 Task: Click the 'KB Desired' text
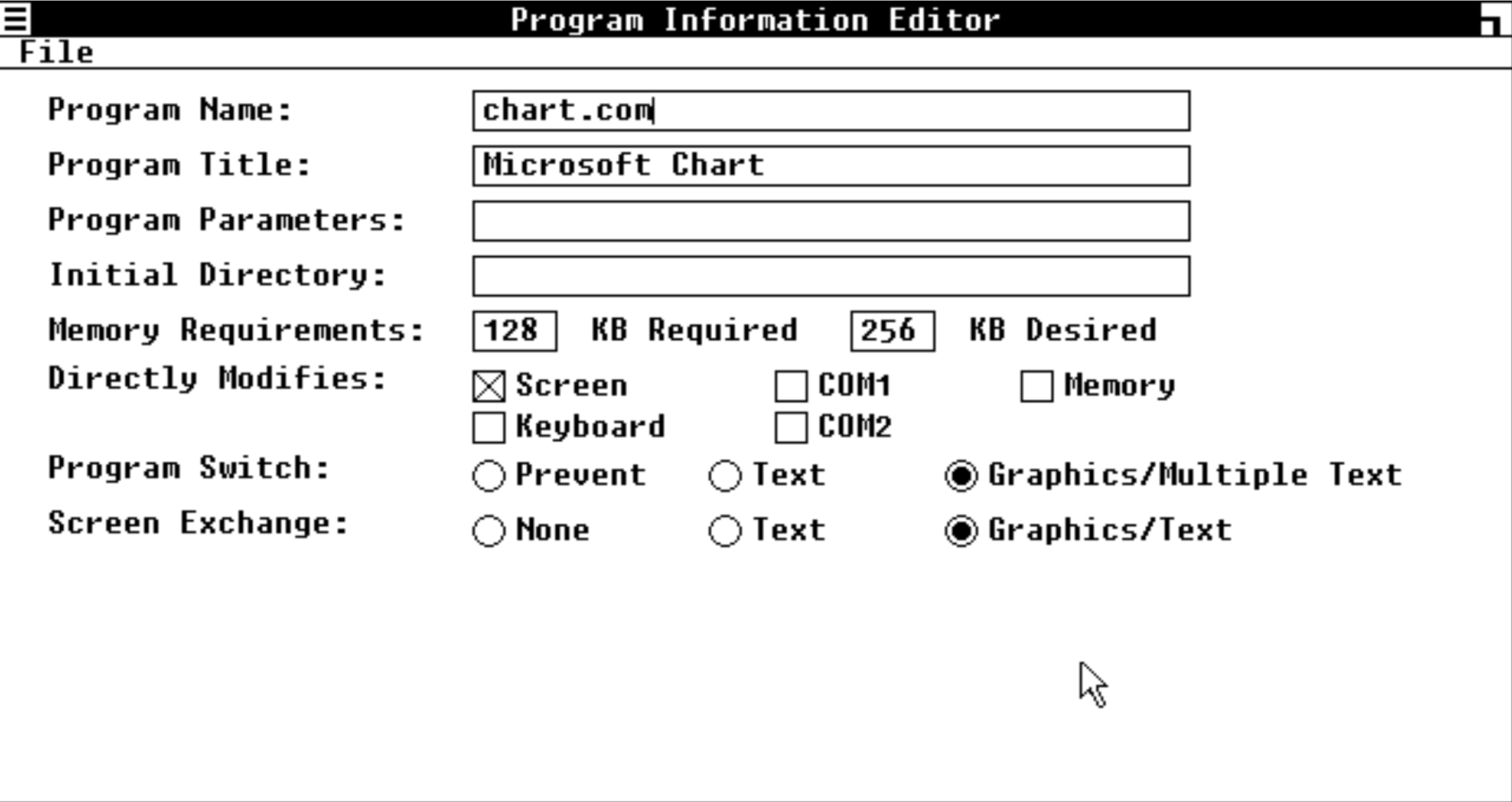1063,330
